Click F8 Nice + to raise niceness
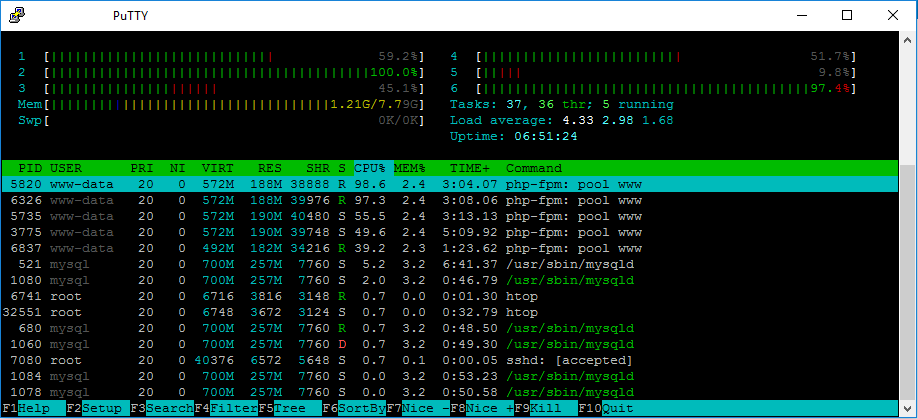The width and height of the screenshot is (918, 419). pyautogui.click(x=482, y=408)
